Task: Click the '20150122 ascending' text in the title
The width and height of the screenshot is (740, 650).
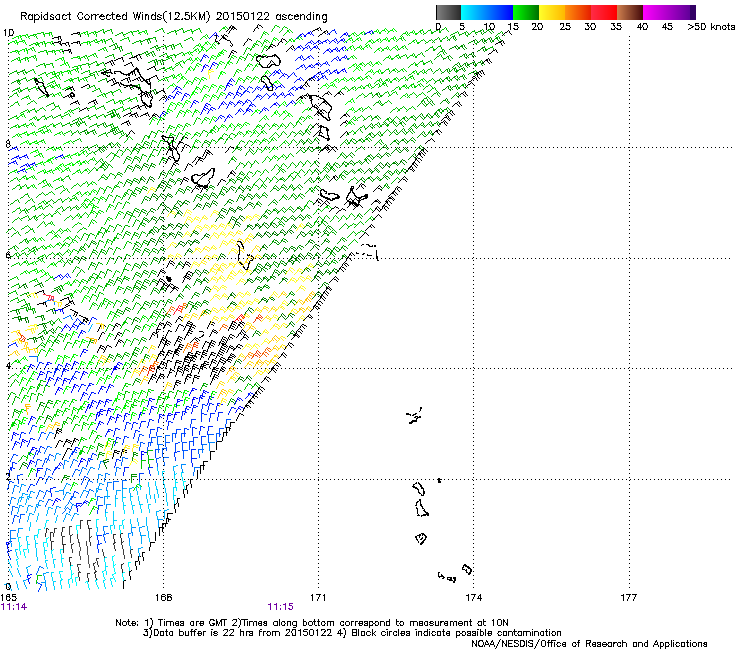Action: click(271, 17)
